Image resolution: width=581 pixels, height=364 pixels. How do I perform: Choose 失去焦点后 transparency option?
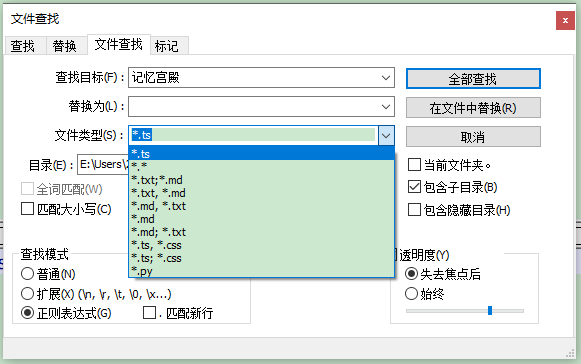tap(411, 274)
